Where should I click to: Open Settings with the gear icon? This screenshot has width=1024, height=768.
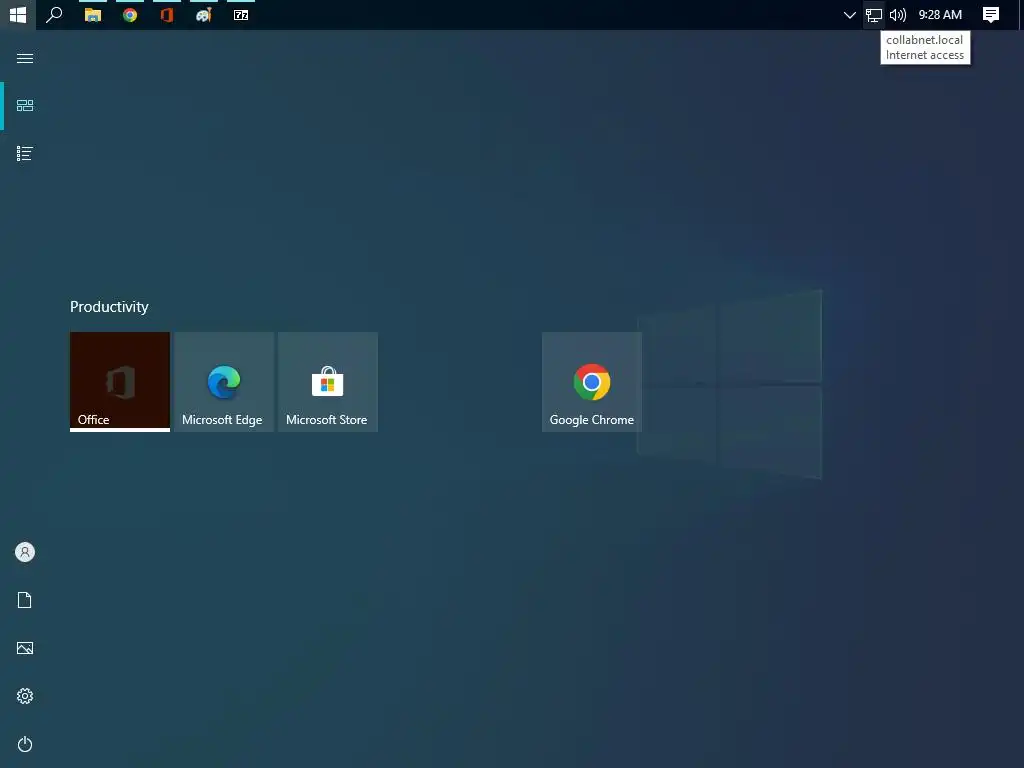(25, 696)
